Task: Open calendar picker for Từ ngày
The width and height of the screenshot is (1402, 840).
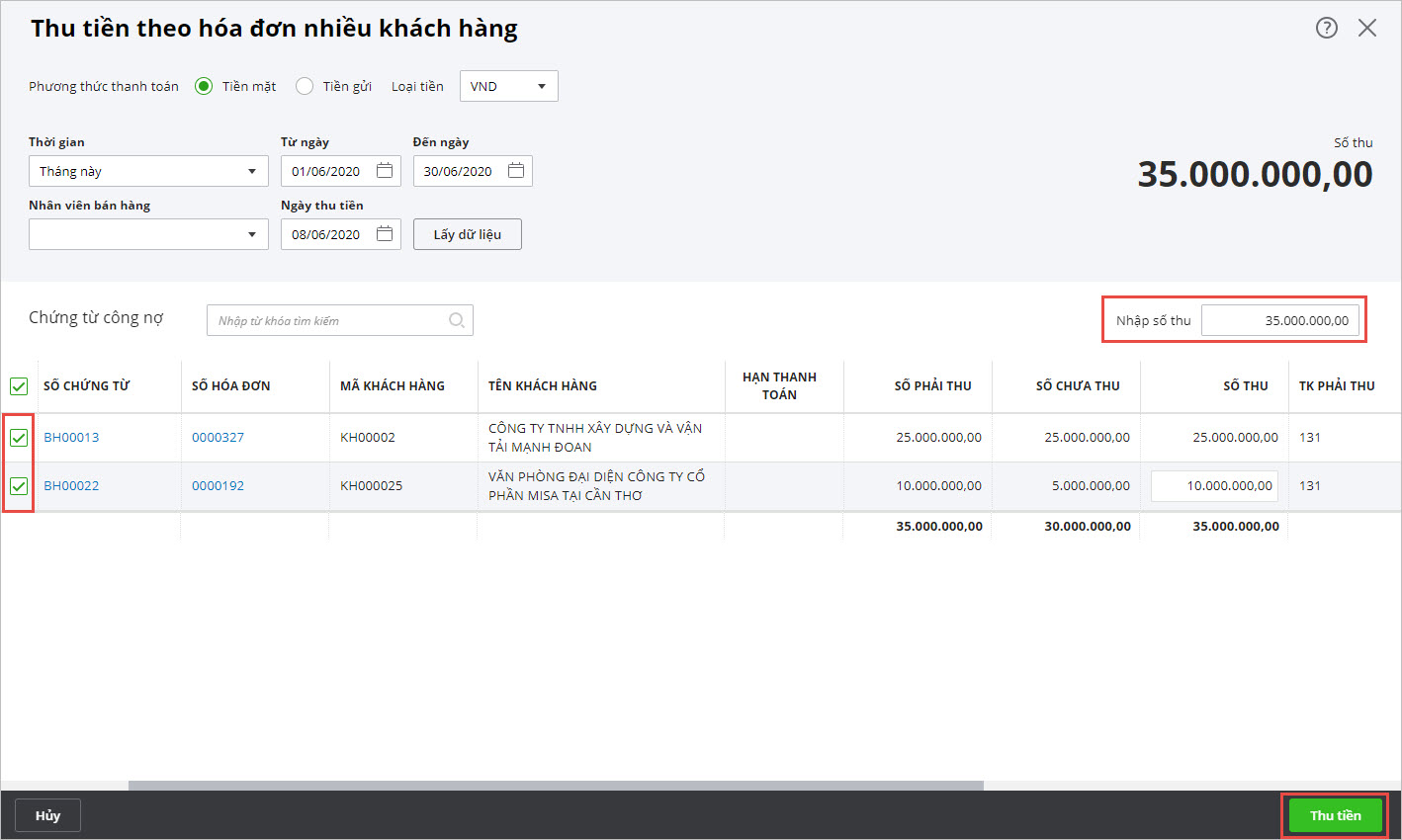Action: coord(385,171)
